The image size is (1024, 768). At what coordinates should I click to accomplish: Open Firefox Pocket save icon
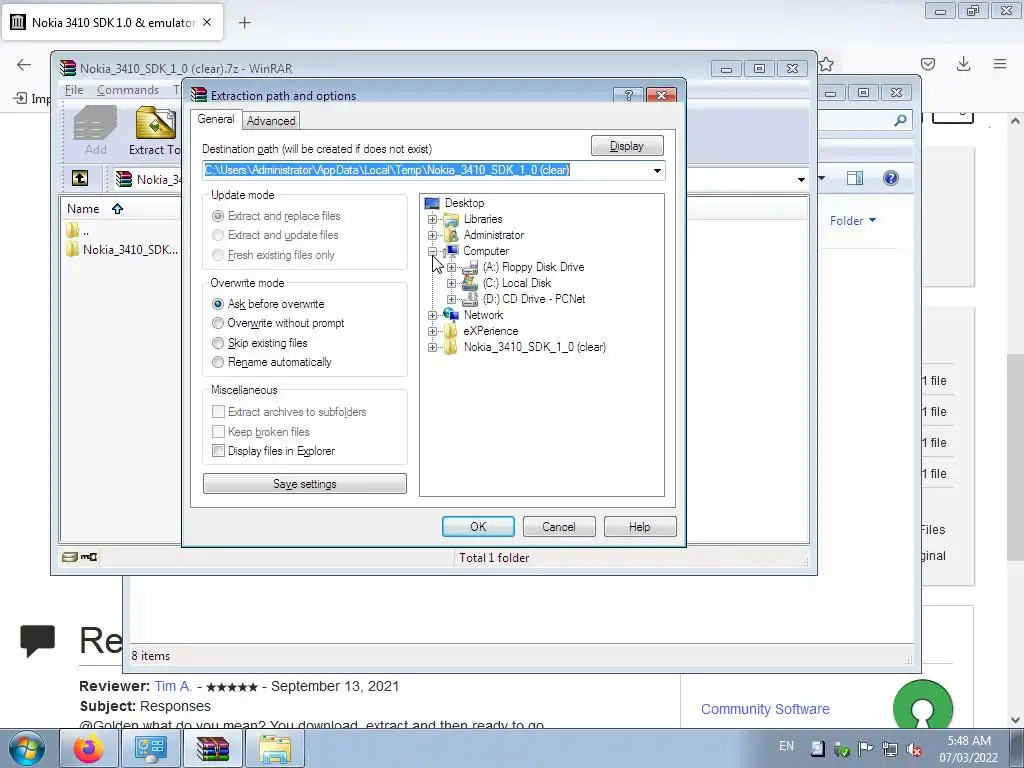(928, 64)
